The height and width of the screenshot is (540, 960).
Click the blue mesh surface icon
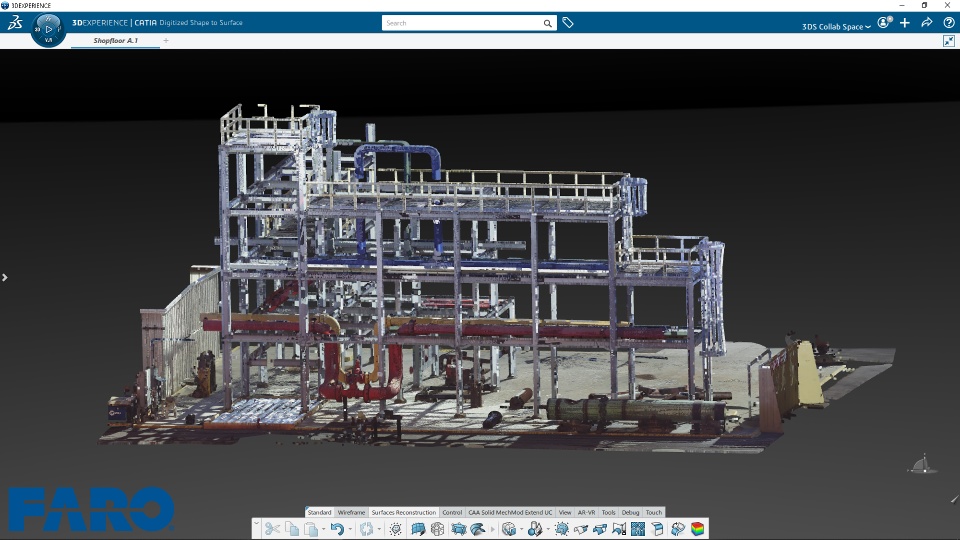pos(418,528)
